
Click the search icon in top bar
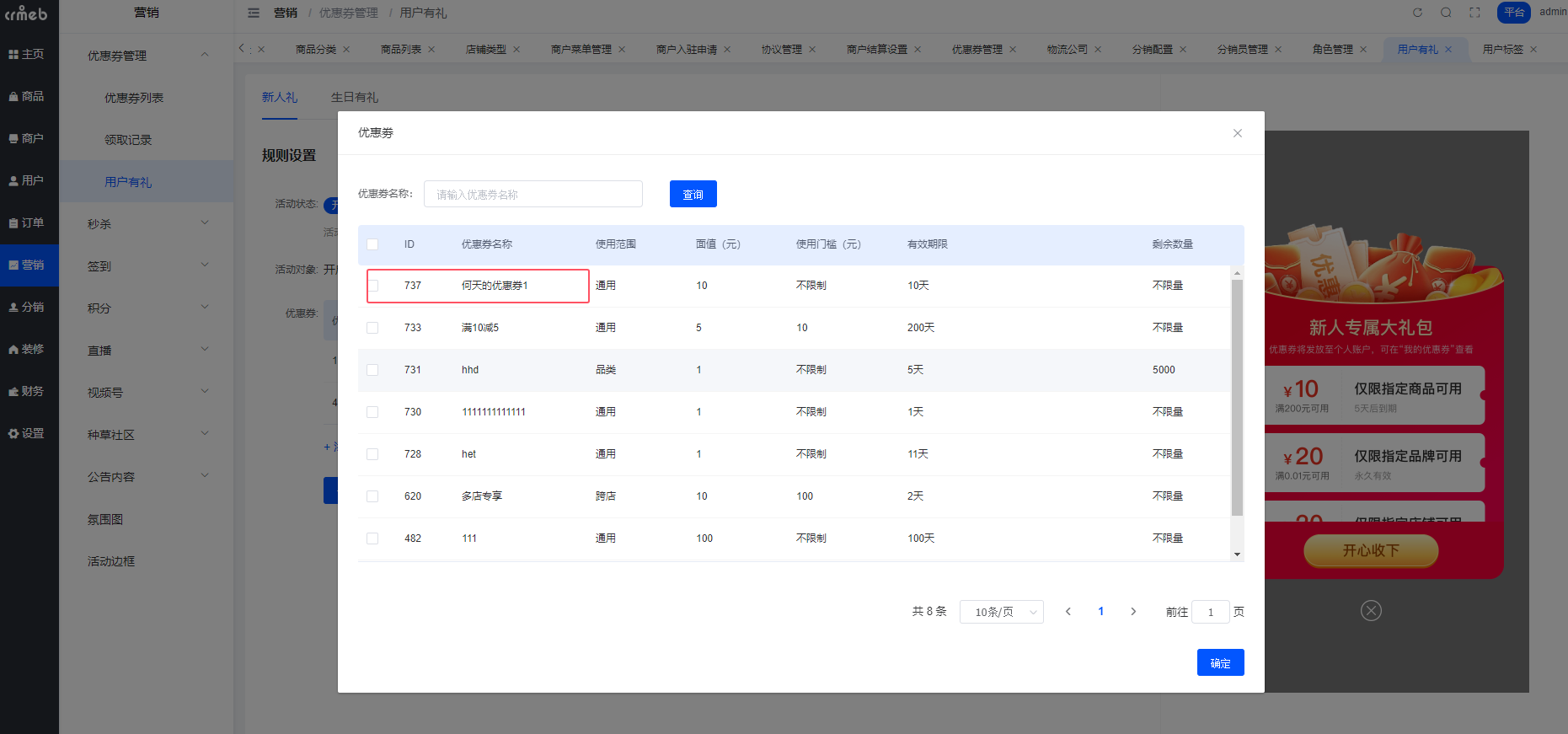pos(1446,13)
